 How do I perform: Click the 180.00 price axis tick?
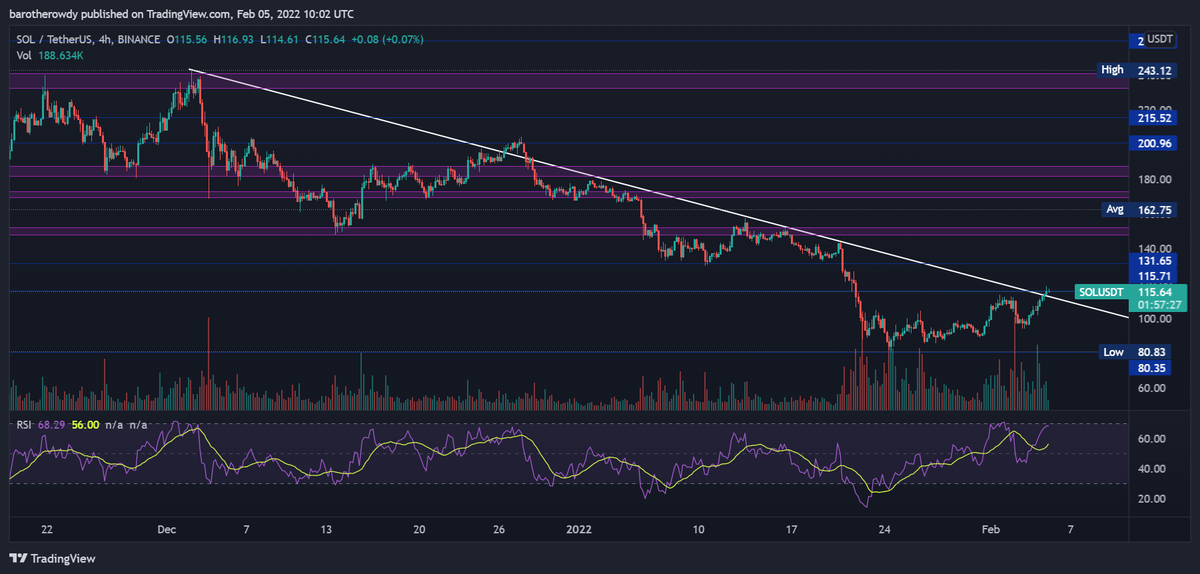[1153, 180]
